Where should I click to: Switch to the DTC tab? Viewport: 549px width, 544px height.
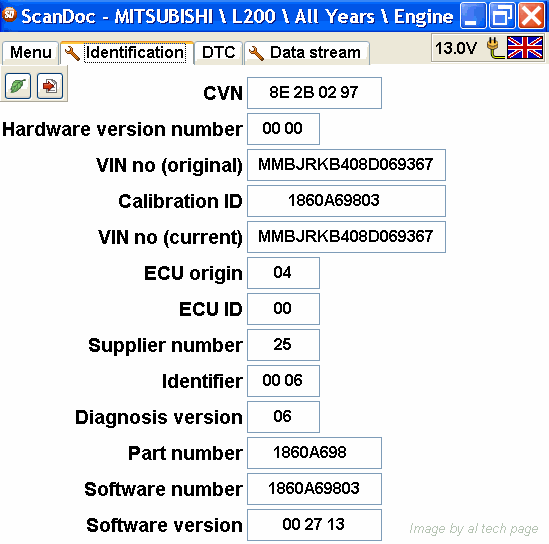(x=218, y=53)
